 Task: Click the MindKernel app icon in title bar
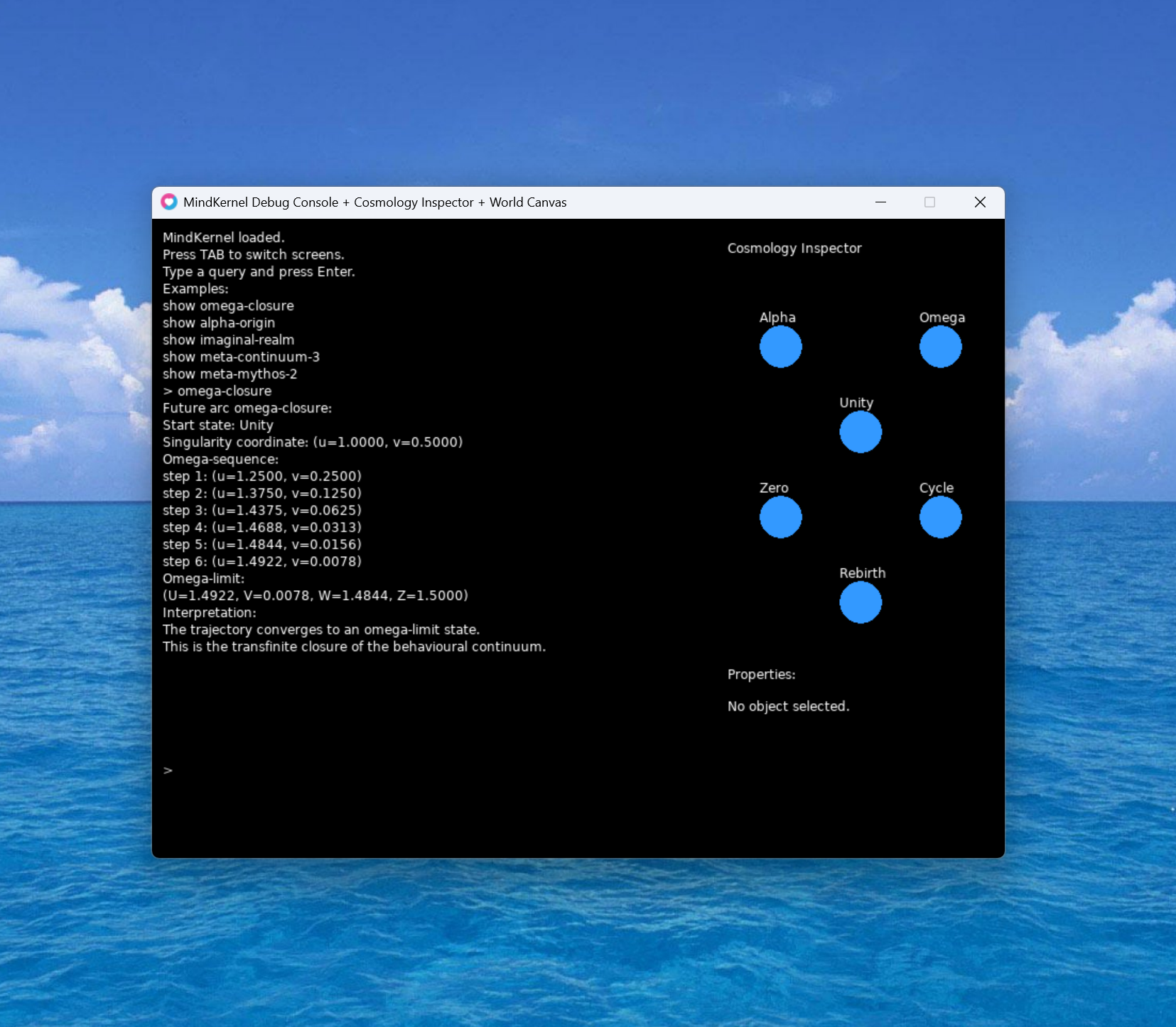168,202
